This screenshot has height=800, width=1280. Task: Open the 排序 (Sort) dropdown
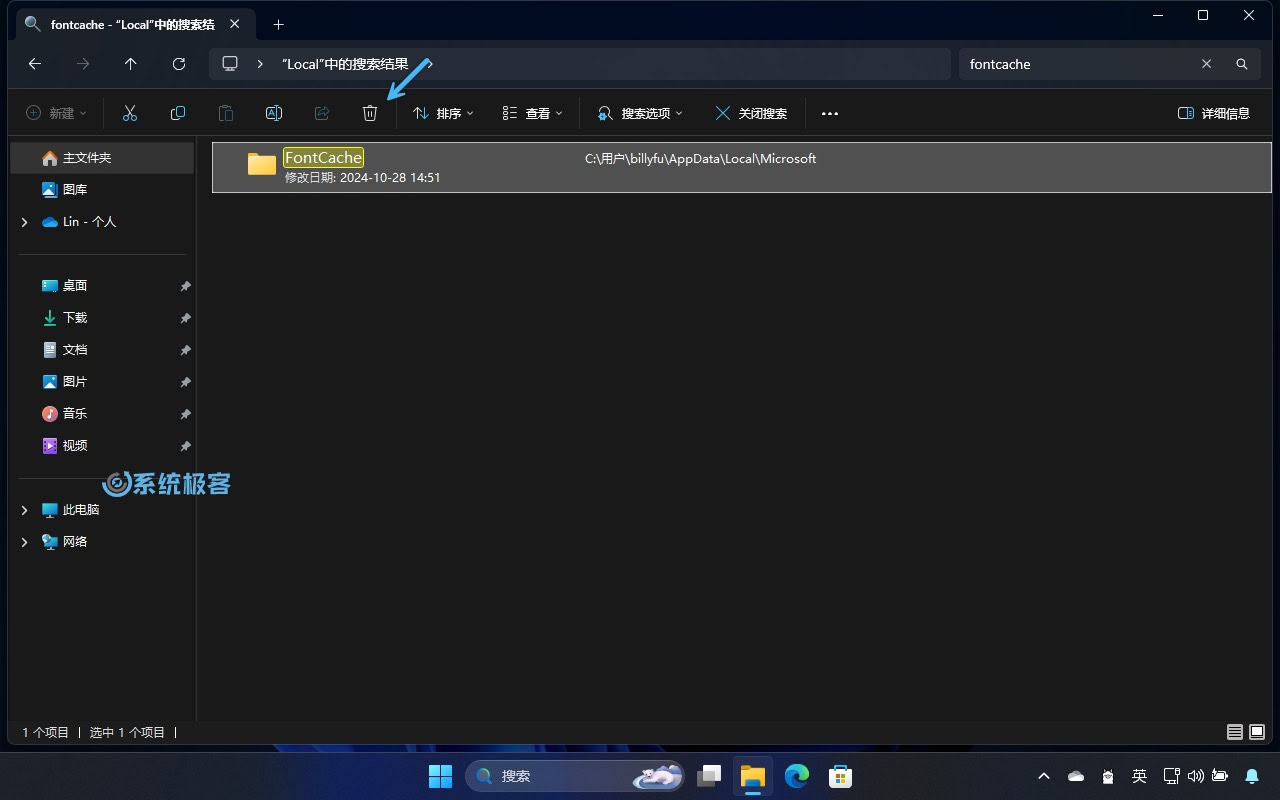coord(443,113)
